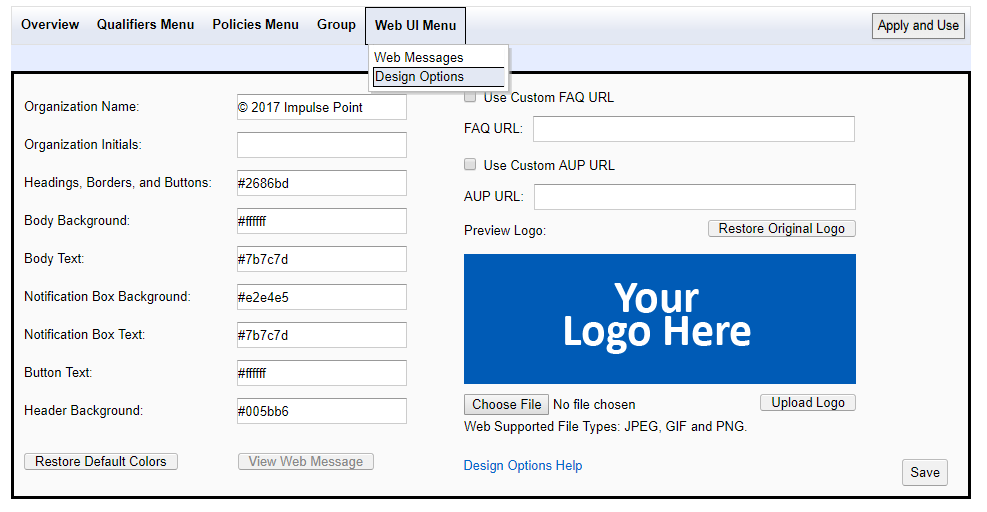
Task: Open the Design Options Help link
Action: [522, 465]
